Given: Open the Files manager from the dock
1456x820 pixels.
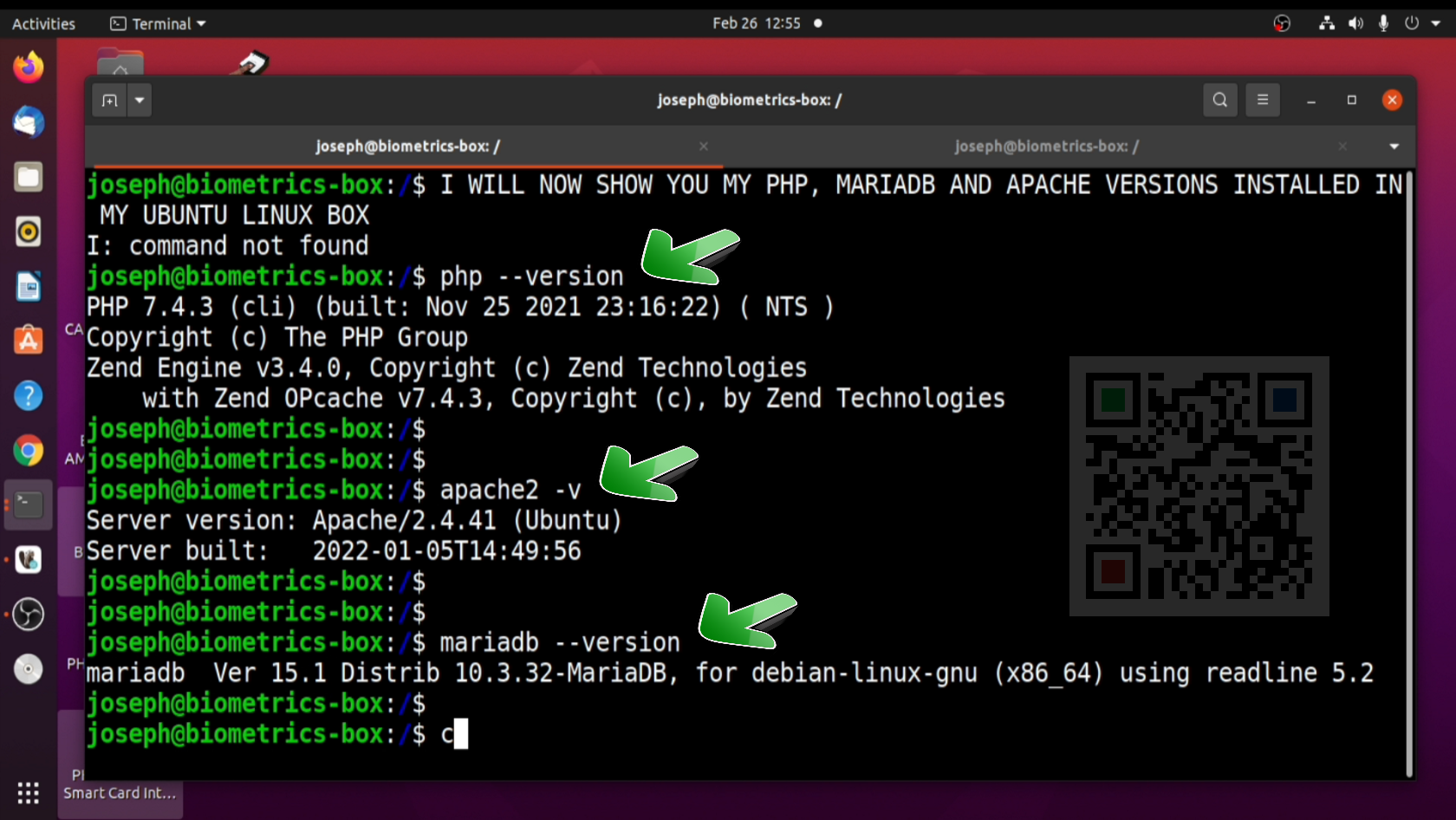Looking at the screenshot, I should pyautogui.click(x=28, y=177).
